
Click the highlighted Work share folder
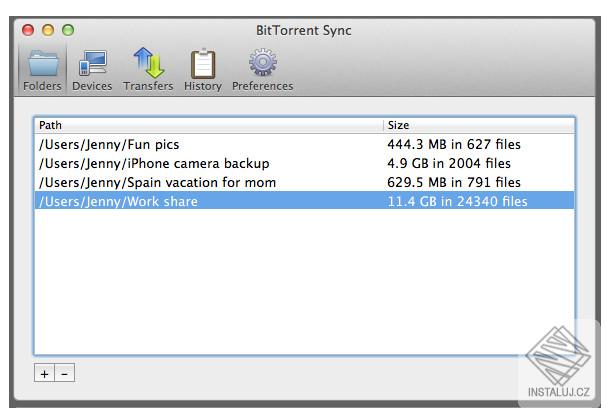(118, 201)
